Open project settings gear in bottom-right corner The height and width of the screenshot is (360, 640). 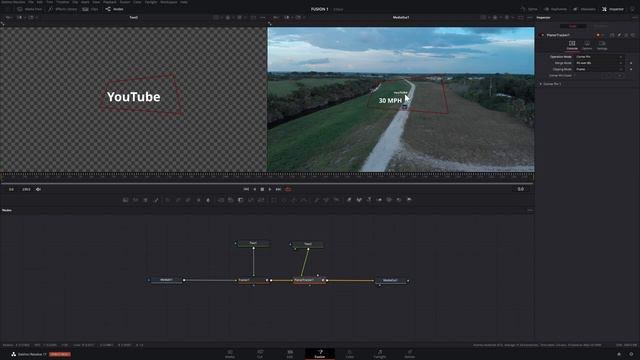tap(631, 354)
